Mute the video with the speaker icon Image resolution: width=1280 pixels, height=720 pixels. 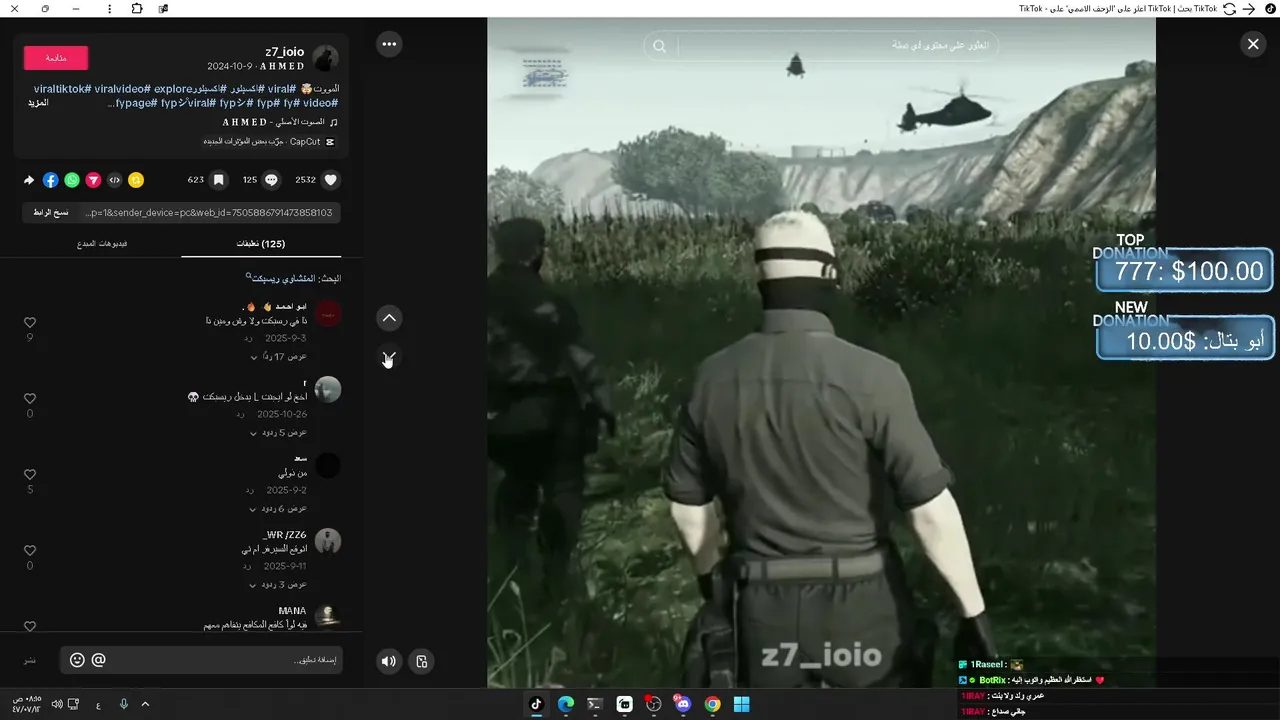coord(389,661)
